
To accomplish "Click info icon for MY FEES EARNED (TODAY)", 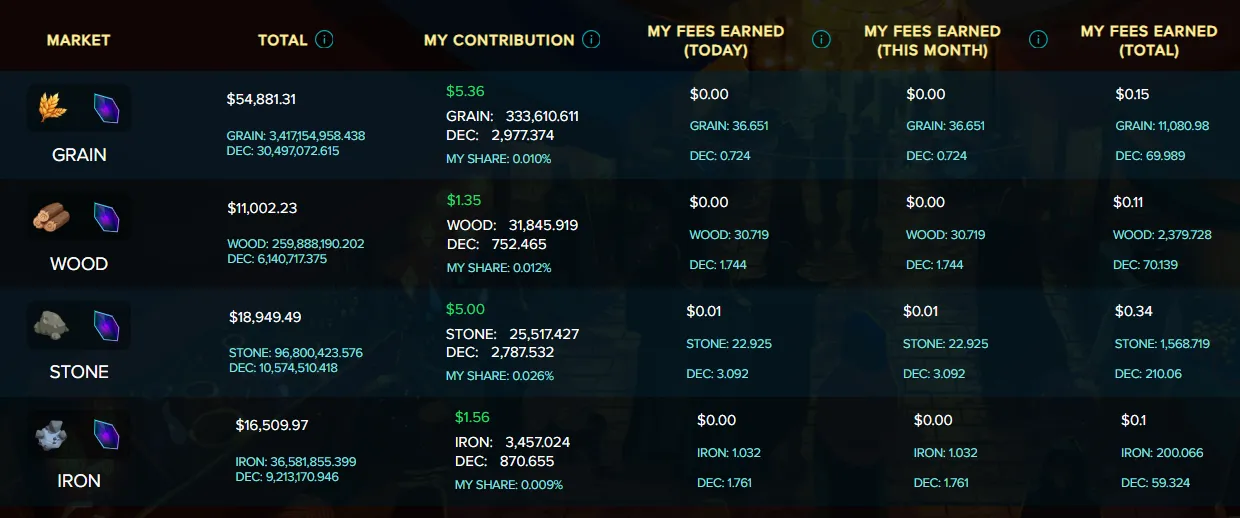I will (x=822, y=40).
